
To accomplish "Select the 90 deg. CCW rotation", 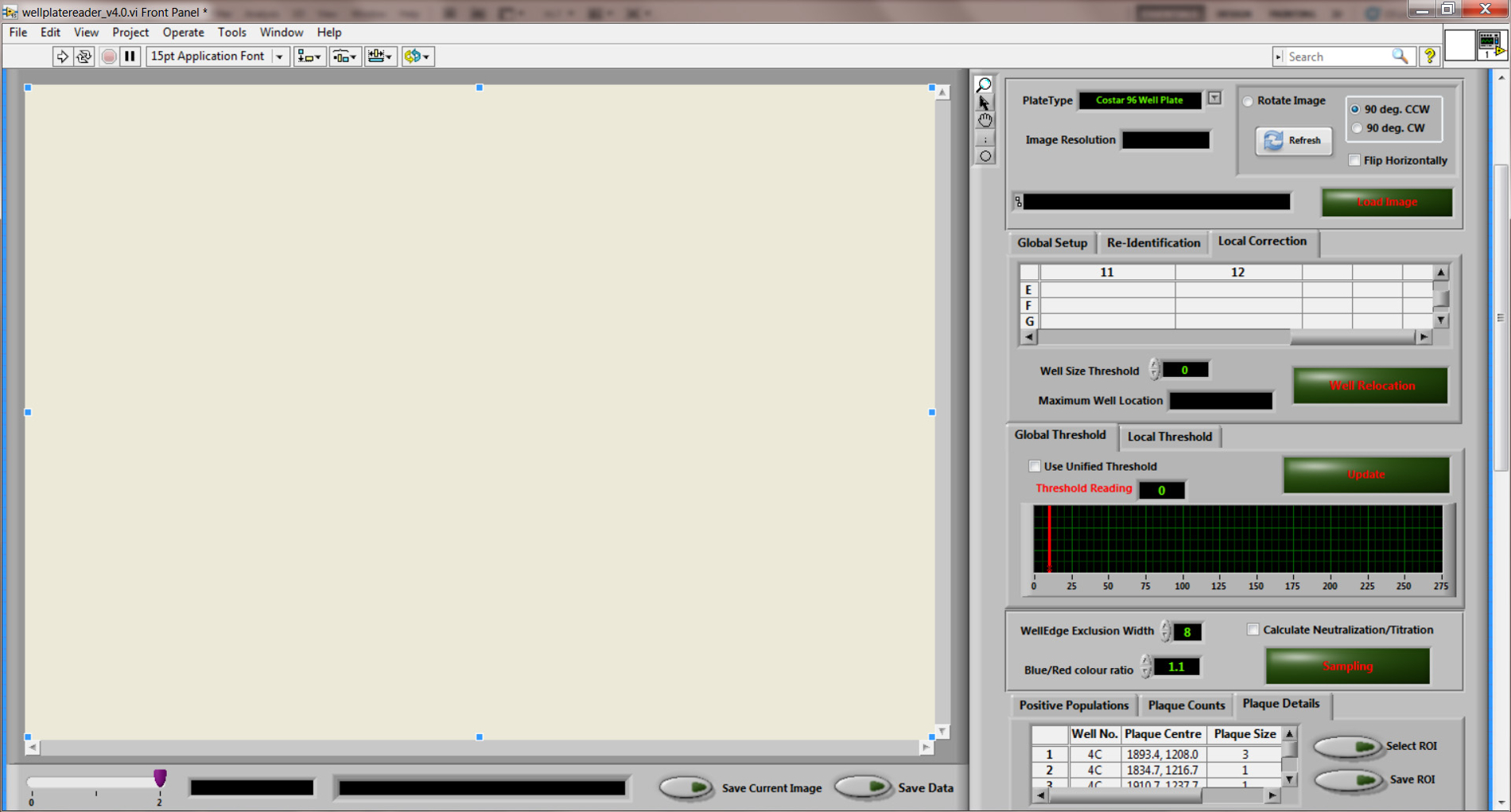I will 1355,110.
